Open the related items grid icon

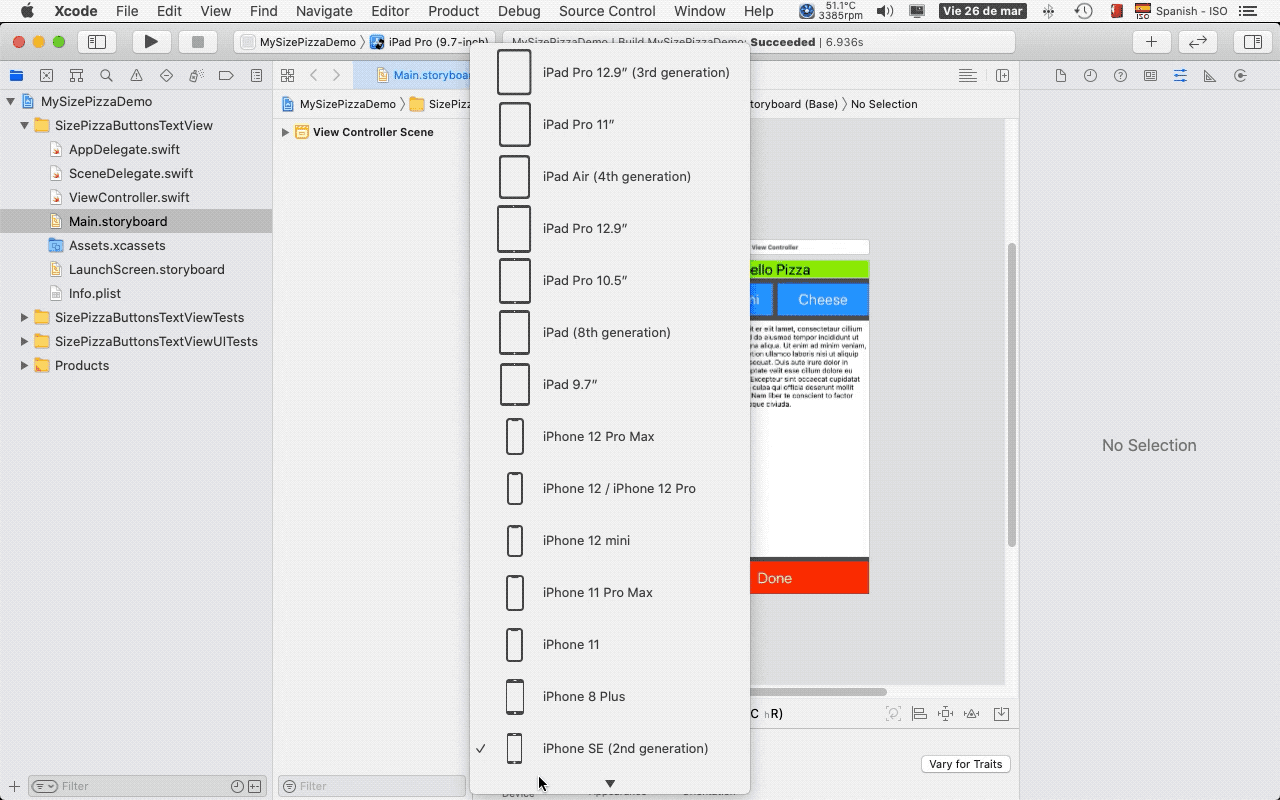tap(287, 76)
